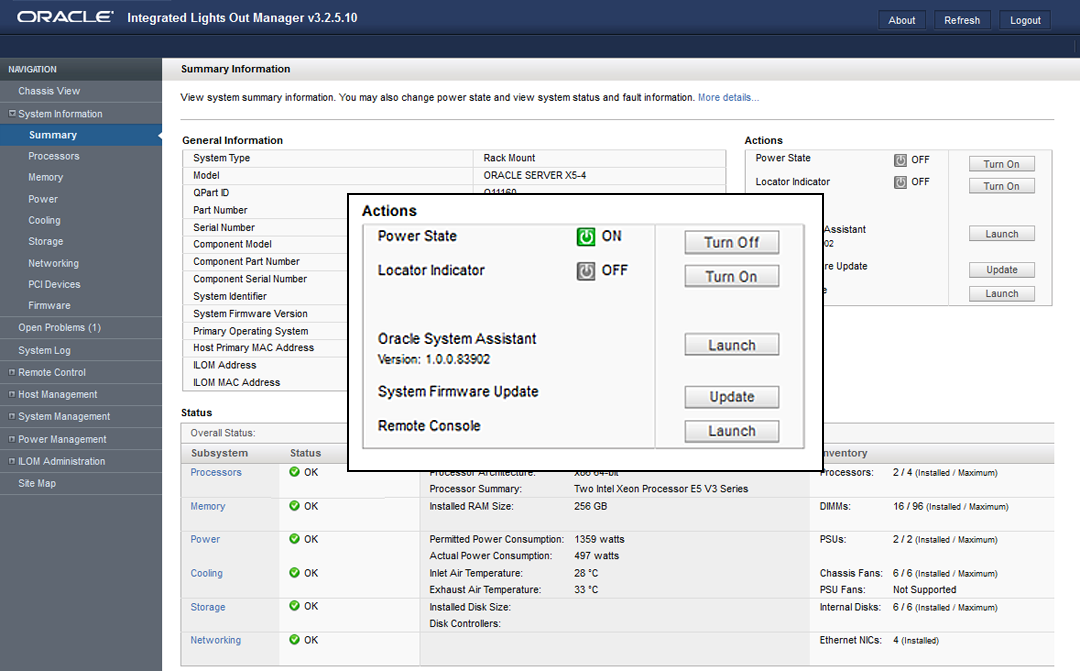Click the Power OK status checkmark icon
This screenshot has width=1080, height=671.
coord(295,539)
